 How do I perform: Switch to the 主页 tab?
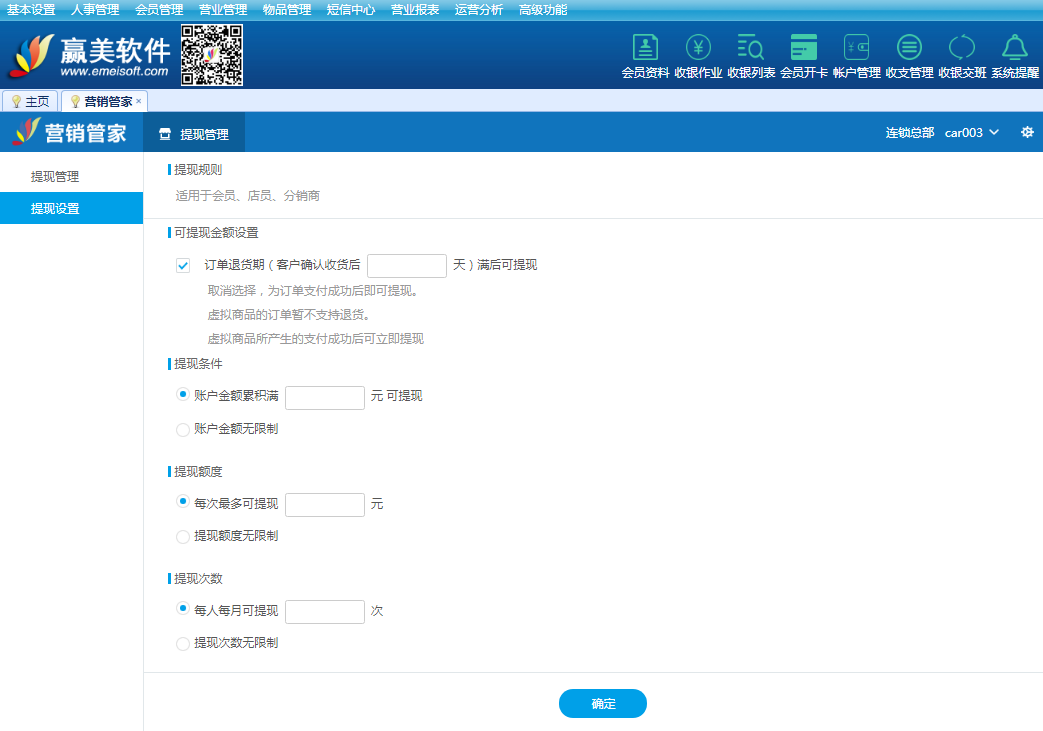coord(31,101)
